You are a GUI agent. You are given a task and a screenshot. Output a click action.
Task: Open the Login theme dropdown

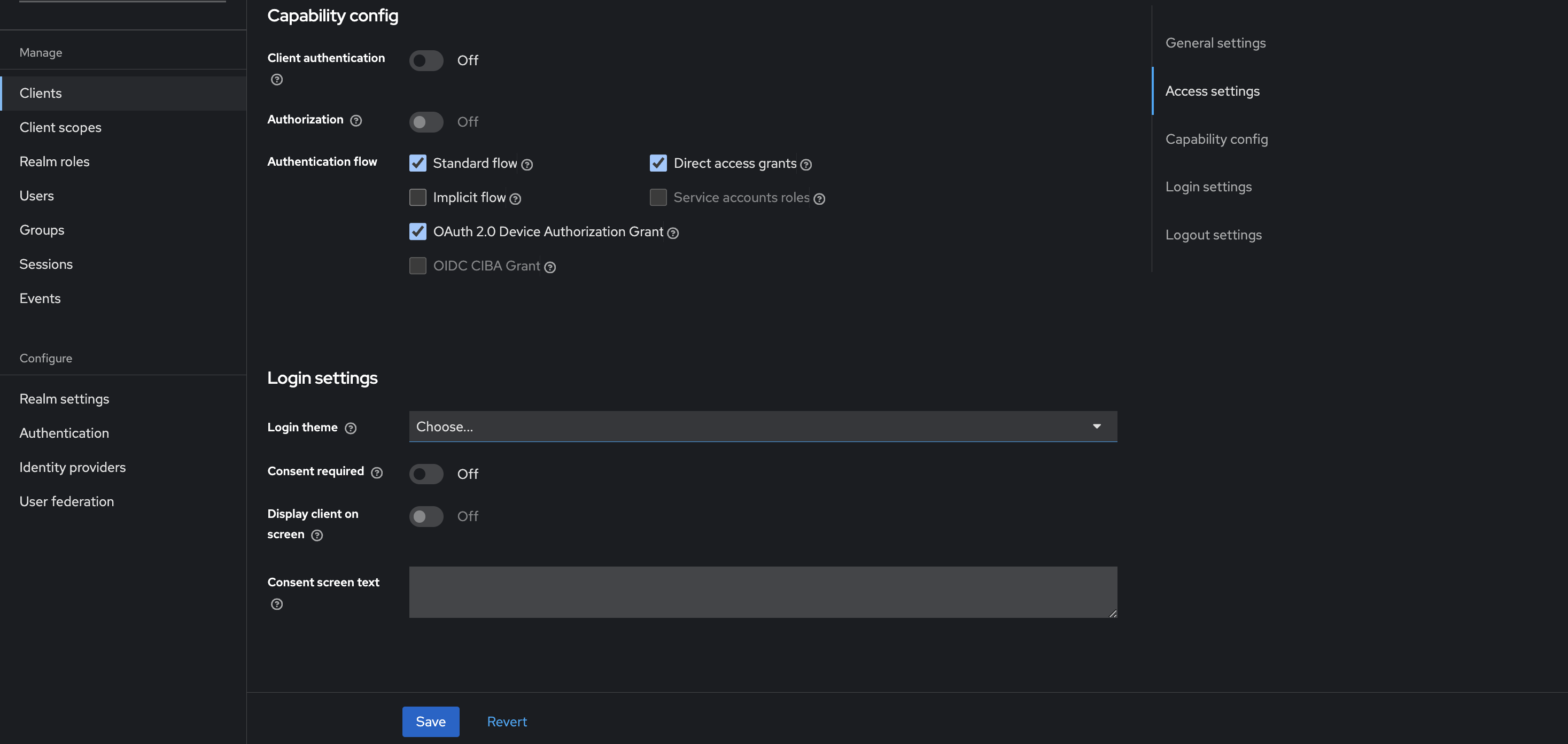[763, 426]
